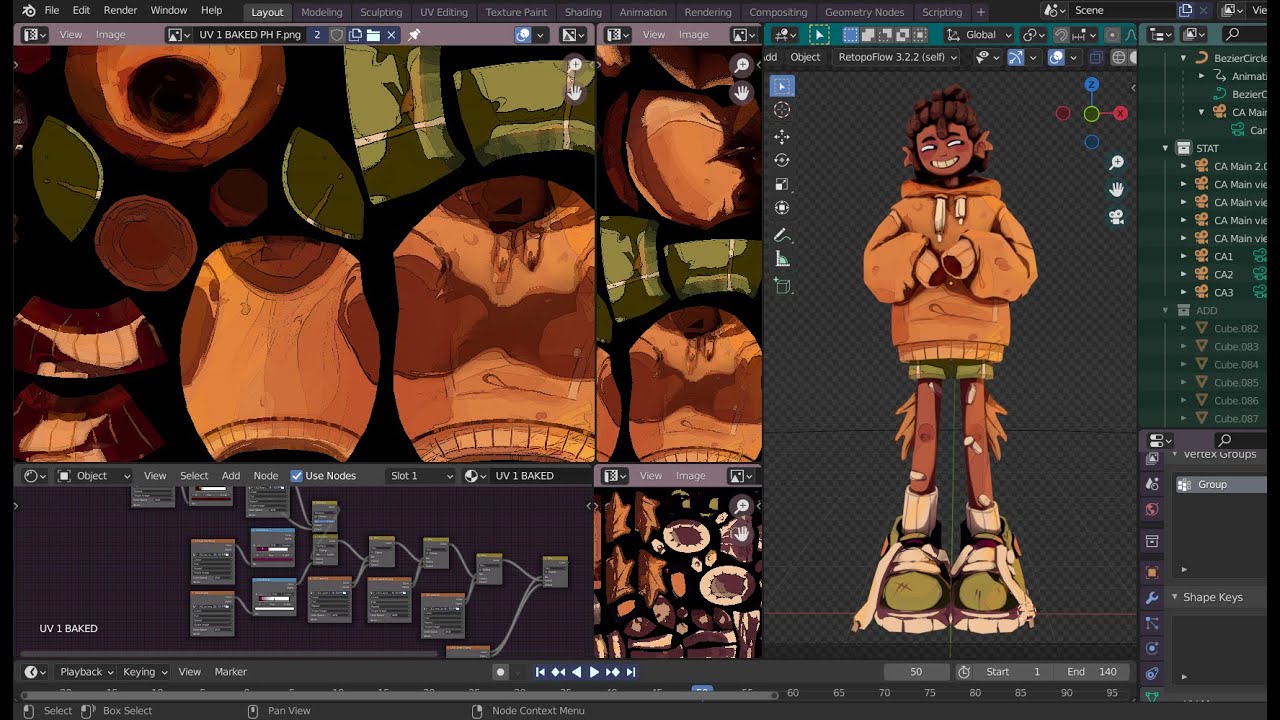Jump to the first frame
Viewport: 1280px width, 720px height.
(x=540, y=672)
